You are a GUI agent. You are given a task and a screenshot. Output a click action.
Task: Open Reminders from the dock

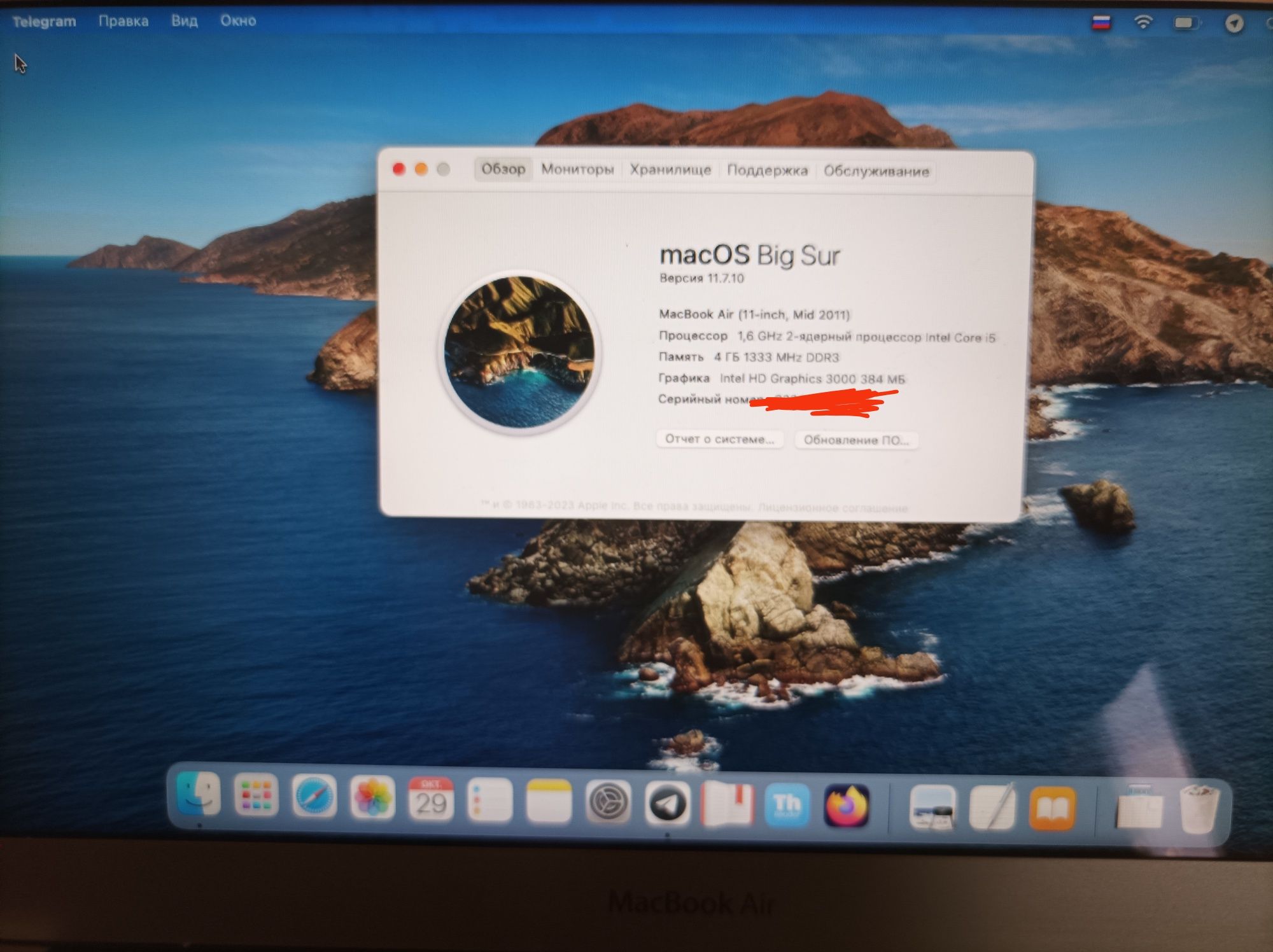(489, 801)
